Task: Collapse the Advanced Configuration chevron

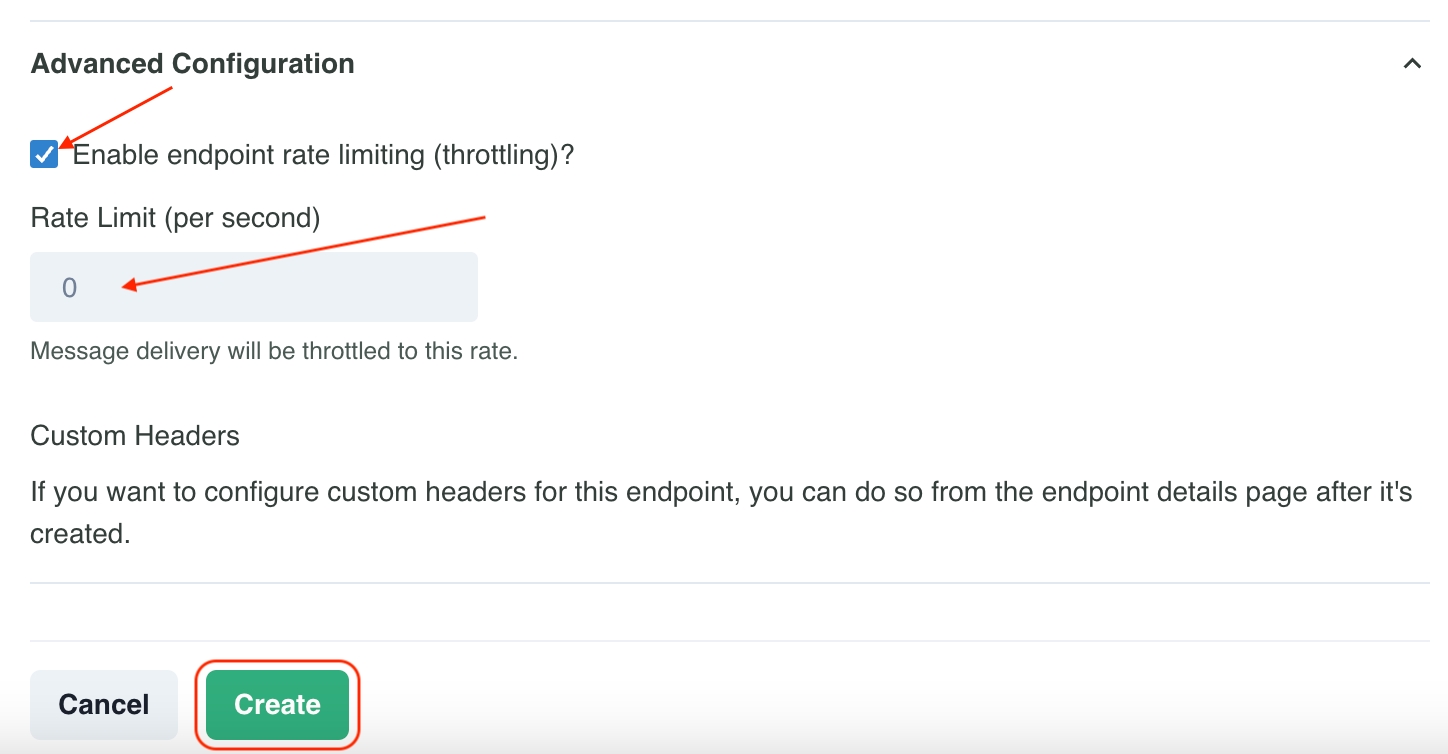Action: (x=1411, y=64)
